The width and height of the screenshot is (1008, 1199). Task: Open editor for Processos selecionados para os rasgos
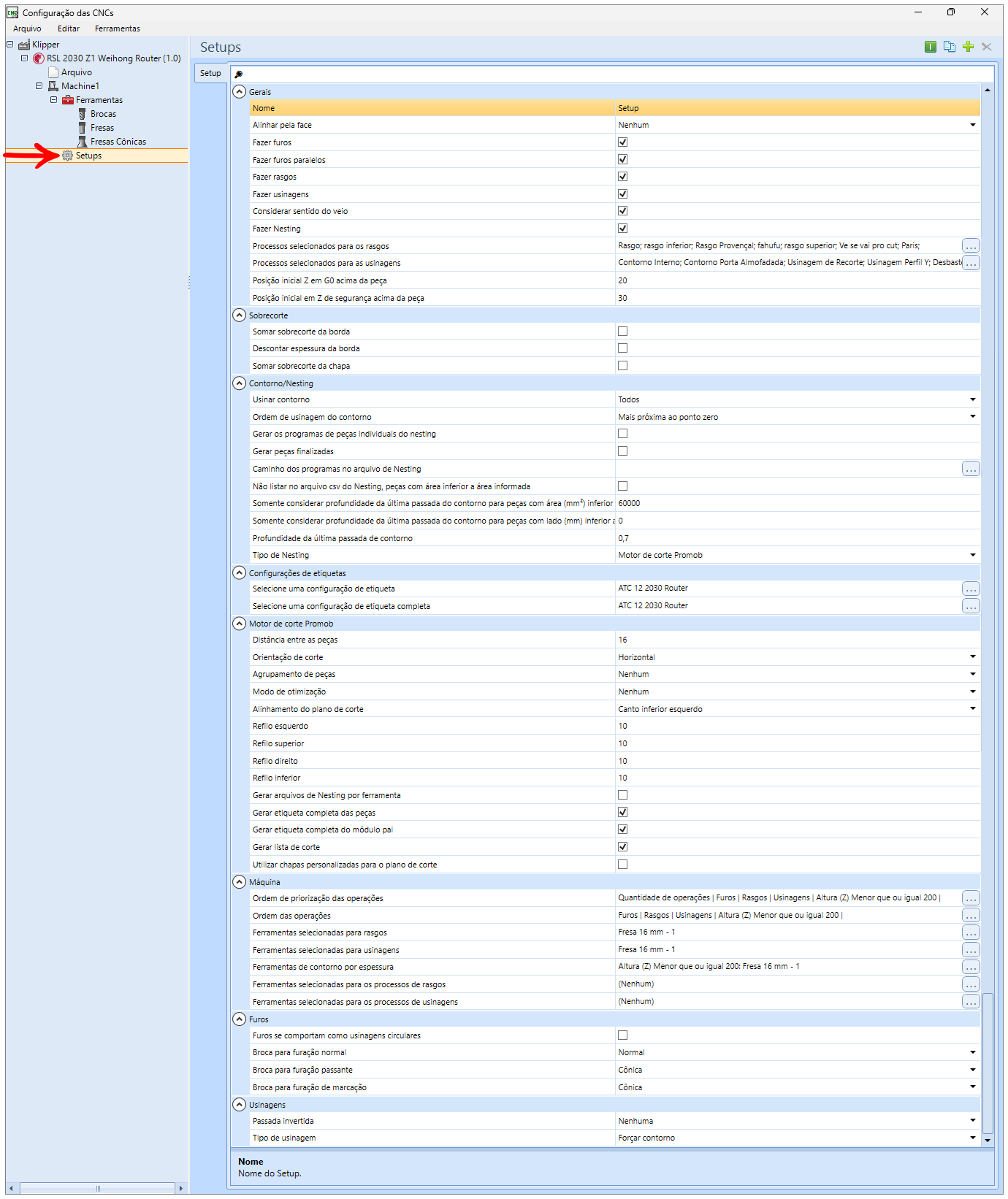click(x=970, y=246)
